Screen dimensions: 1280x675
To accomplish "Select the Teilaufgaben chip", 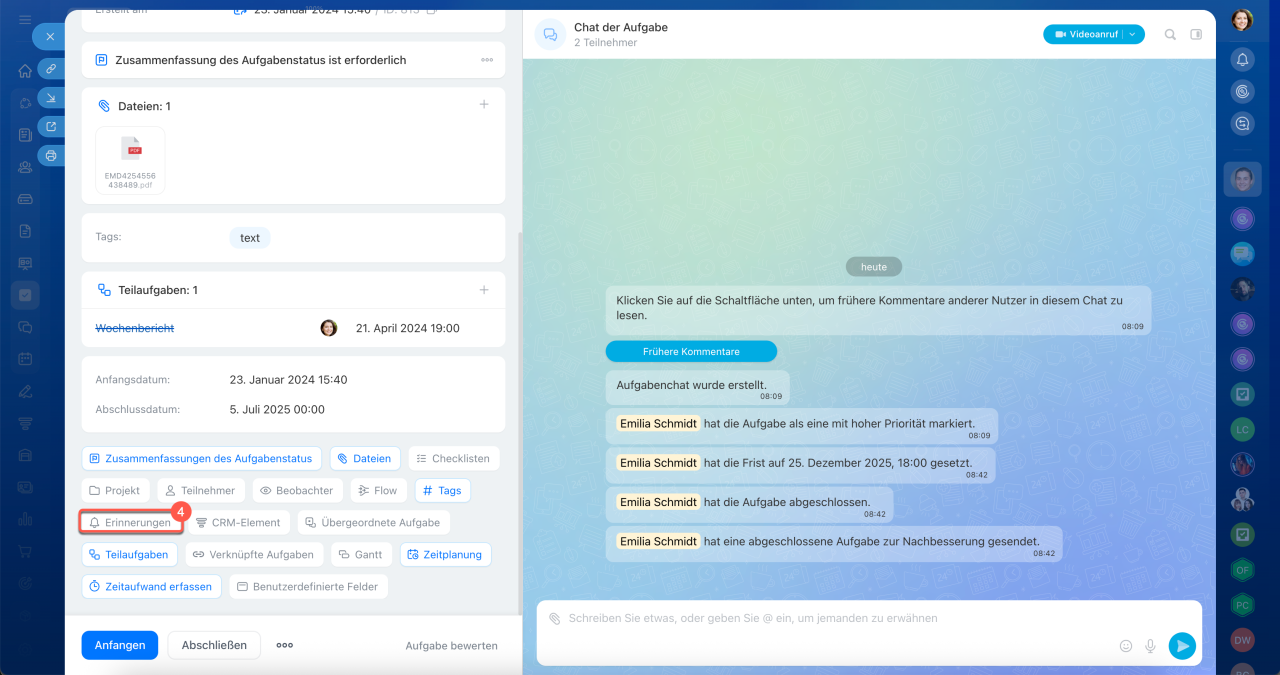I will [130, 554].
